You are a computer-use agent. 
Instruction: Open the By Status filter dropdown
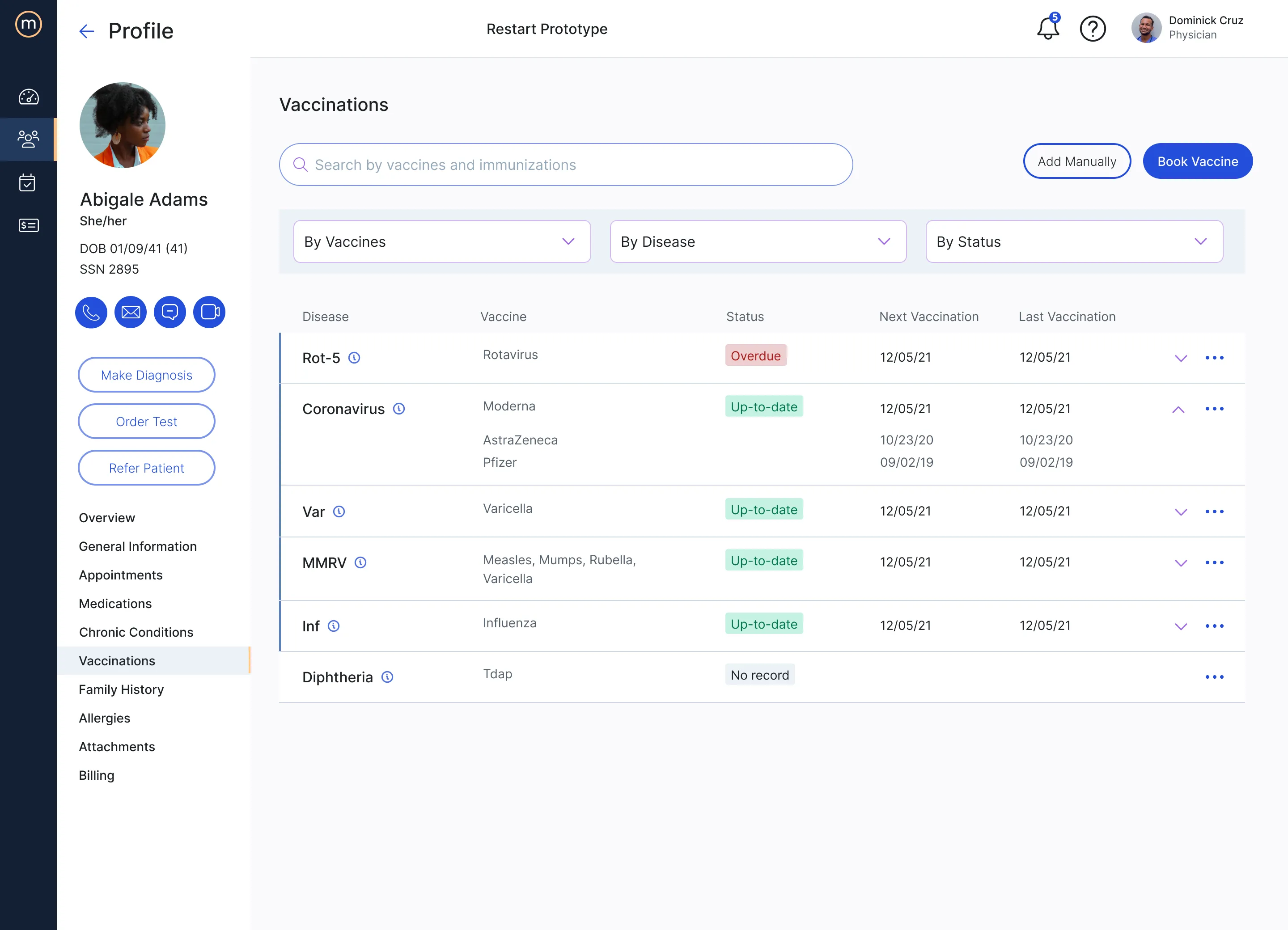click(x=1074, y=241)
